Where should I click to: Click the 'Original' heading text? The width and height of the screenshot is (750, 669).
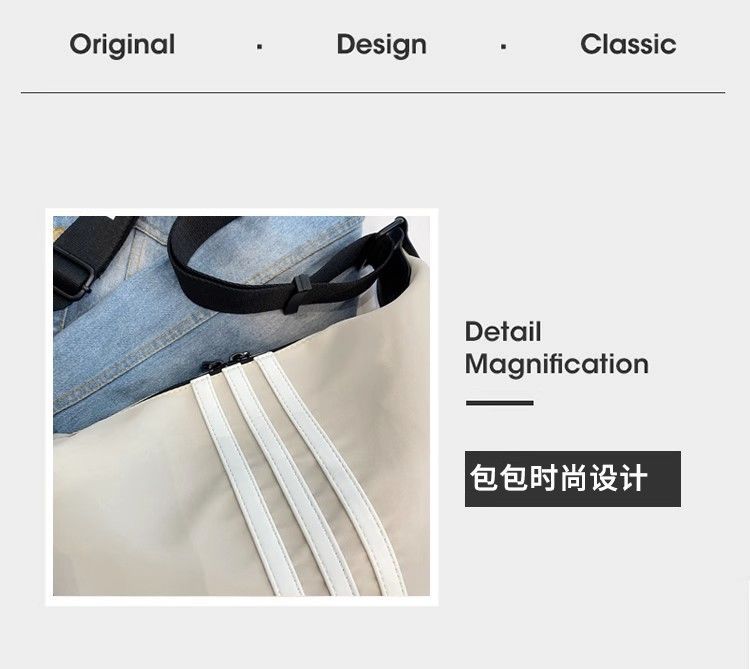click(122, 45)
